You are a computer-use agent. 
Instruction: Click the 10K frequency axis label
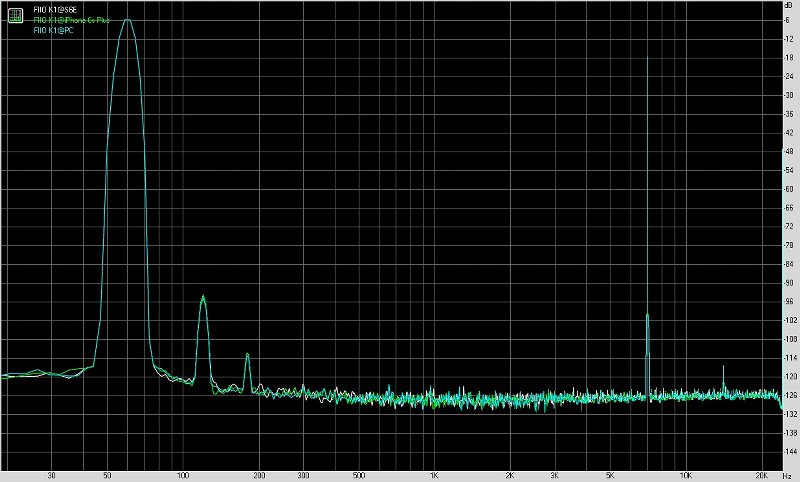[x=685, y=476]
